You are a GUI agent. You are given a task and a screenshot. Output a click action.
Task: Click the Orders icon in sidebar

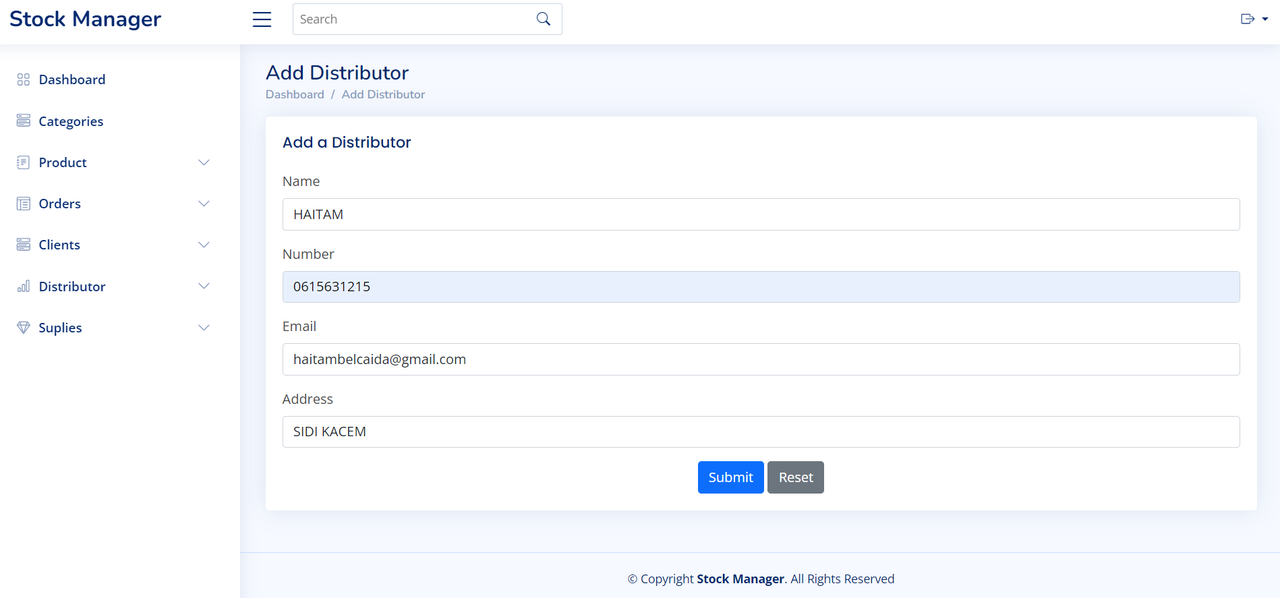[23, 203]
